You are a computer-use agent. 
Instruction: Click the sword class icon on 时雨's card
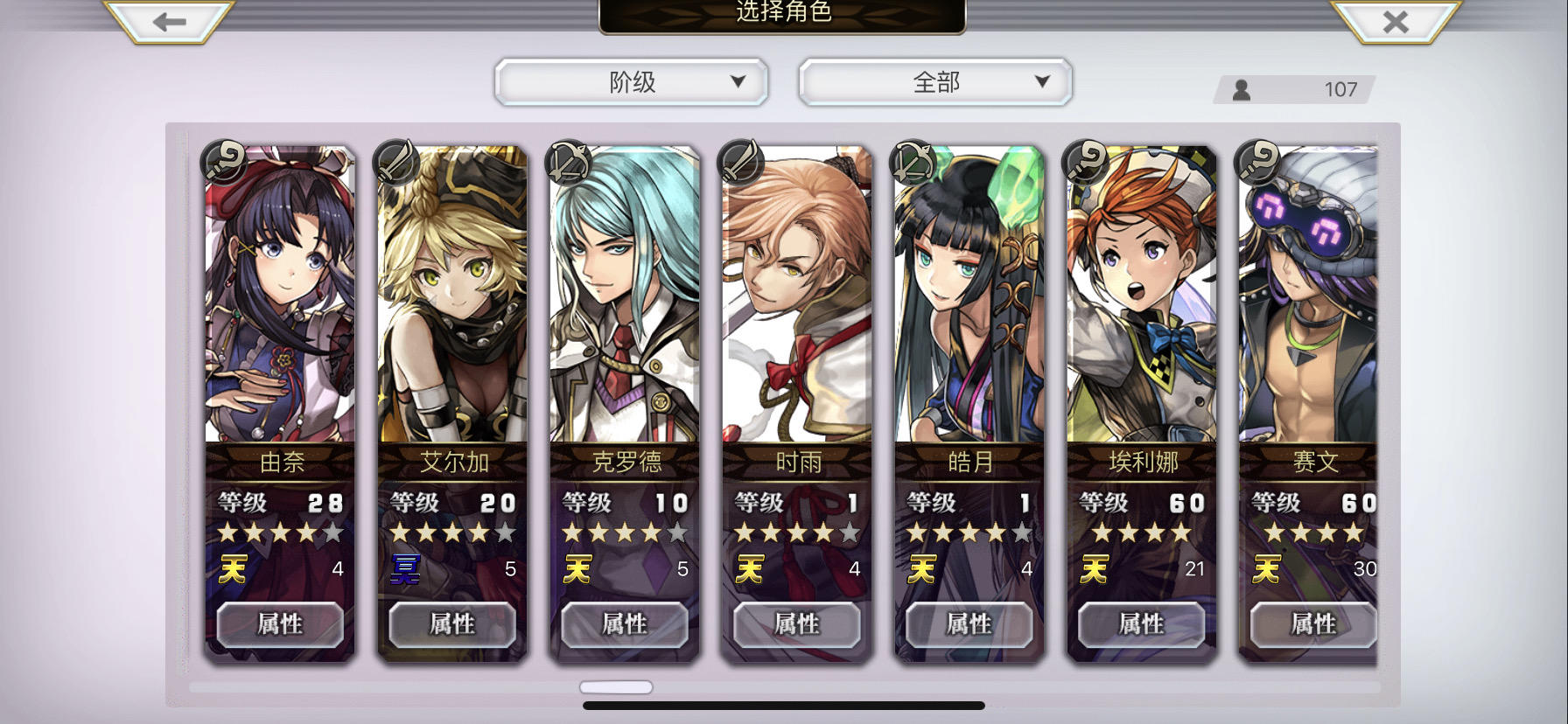pyautogui.click(x=742, y=162)
